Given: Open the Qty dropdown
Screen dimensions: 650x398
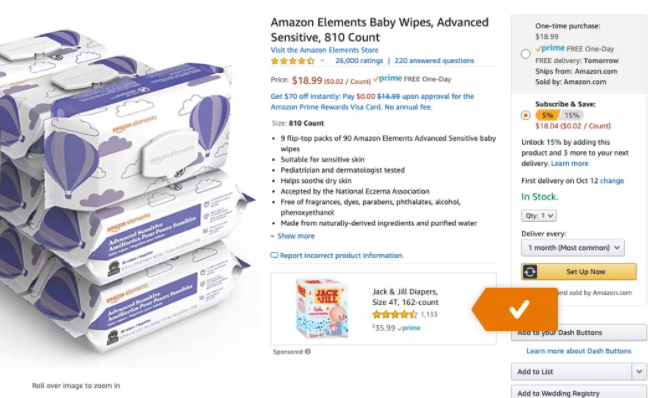Looking at the screenshot, I should pos(539,216).
